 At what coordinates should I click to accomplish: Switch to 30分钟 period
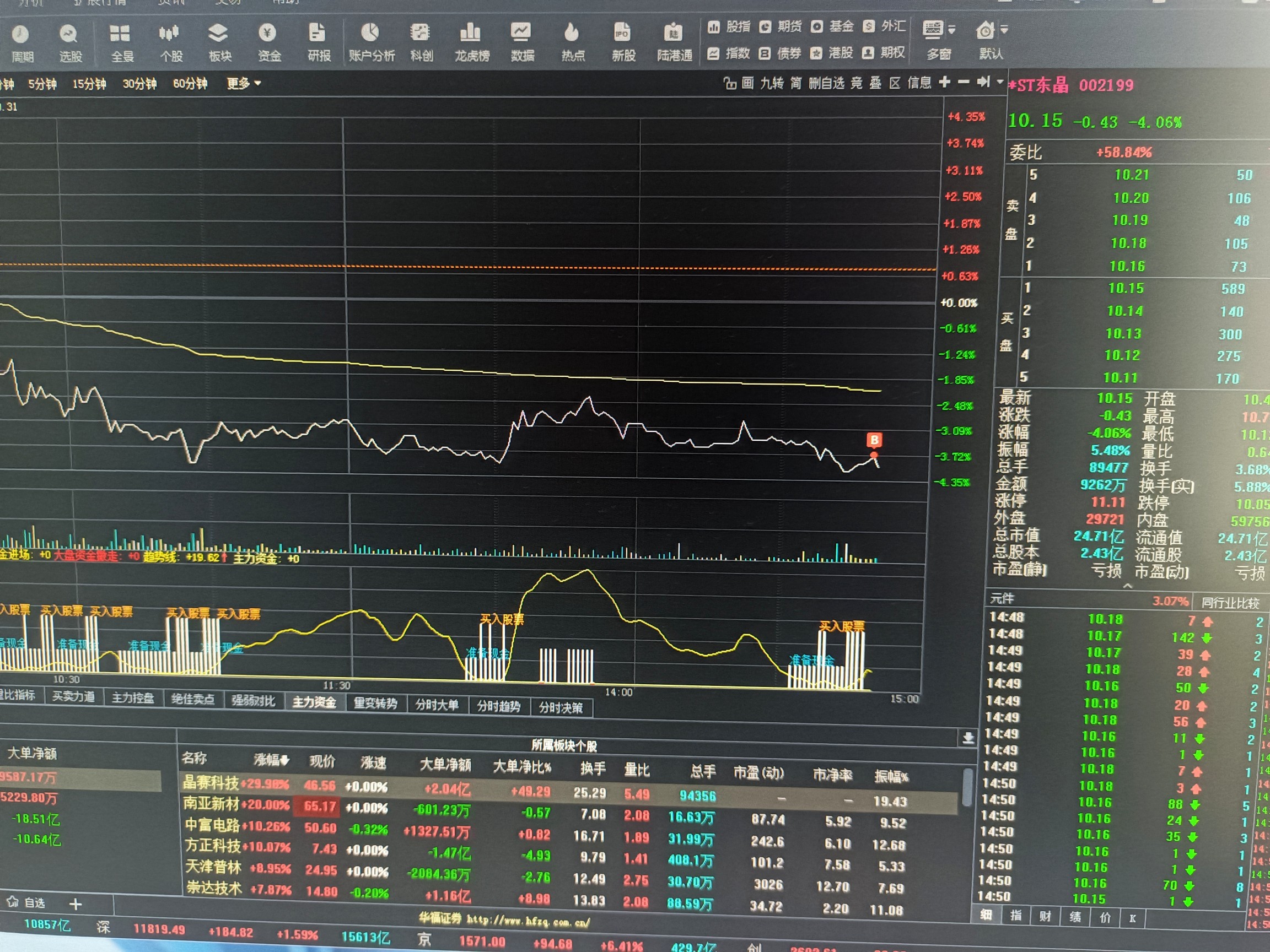(139, 84)
